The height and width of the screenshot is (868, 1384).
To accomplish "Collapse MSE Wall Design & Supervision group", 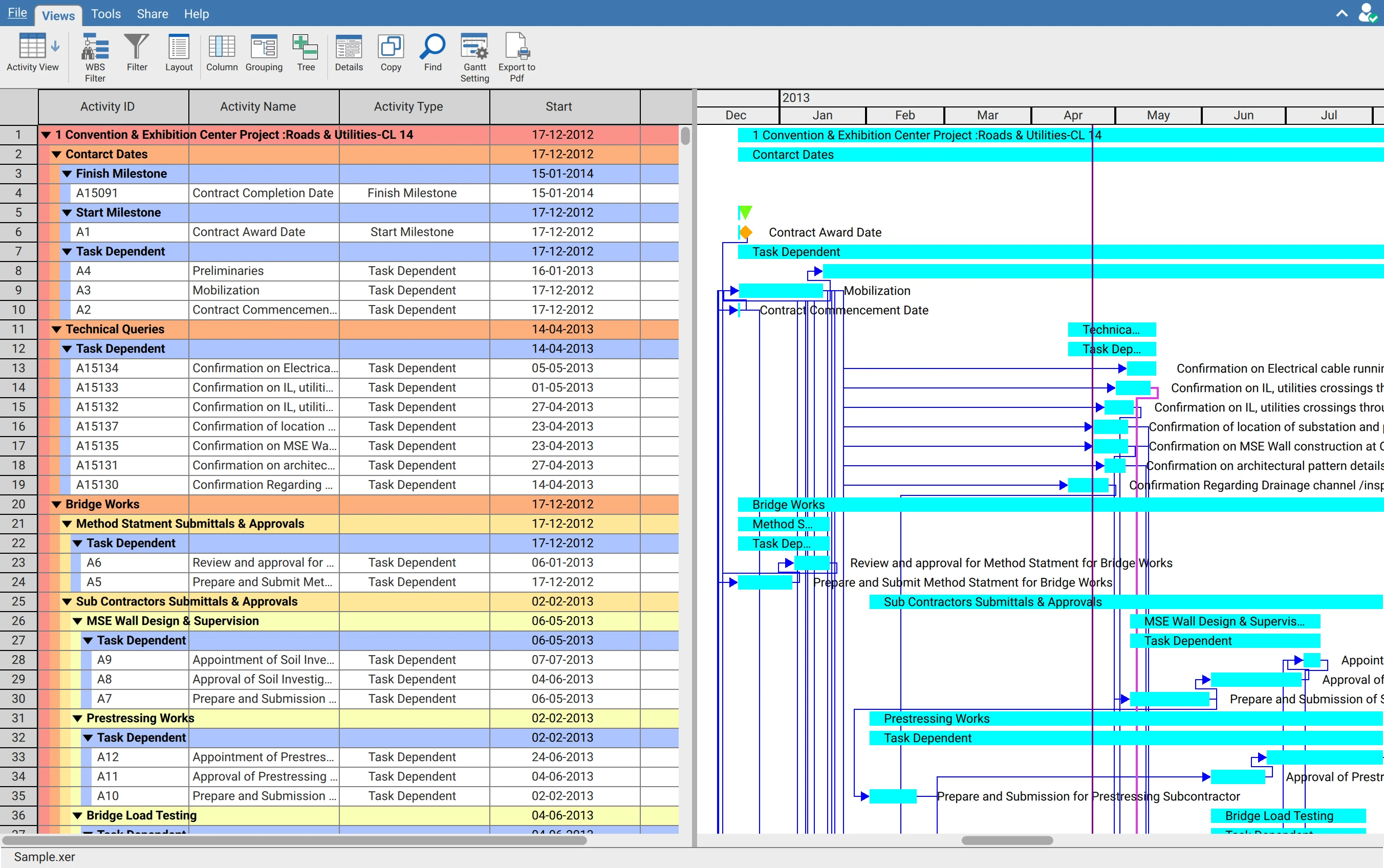I will pos(77,621).
